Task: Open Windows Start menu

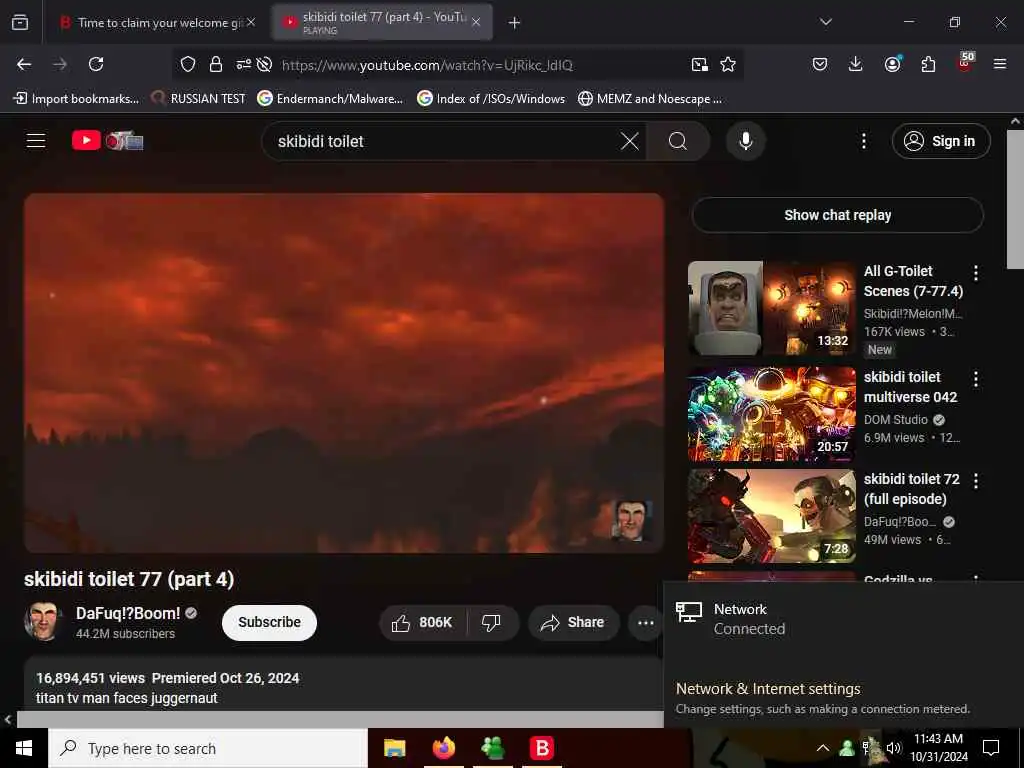Action: click(x=24, y=748)
